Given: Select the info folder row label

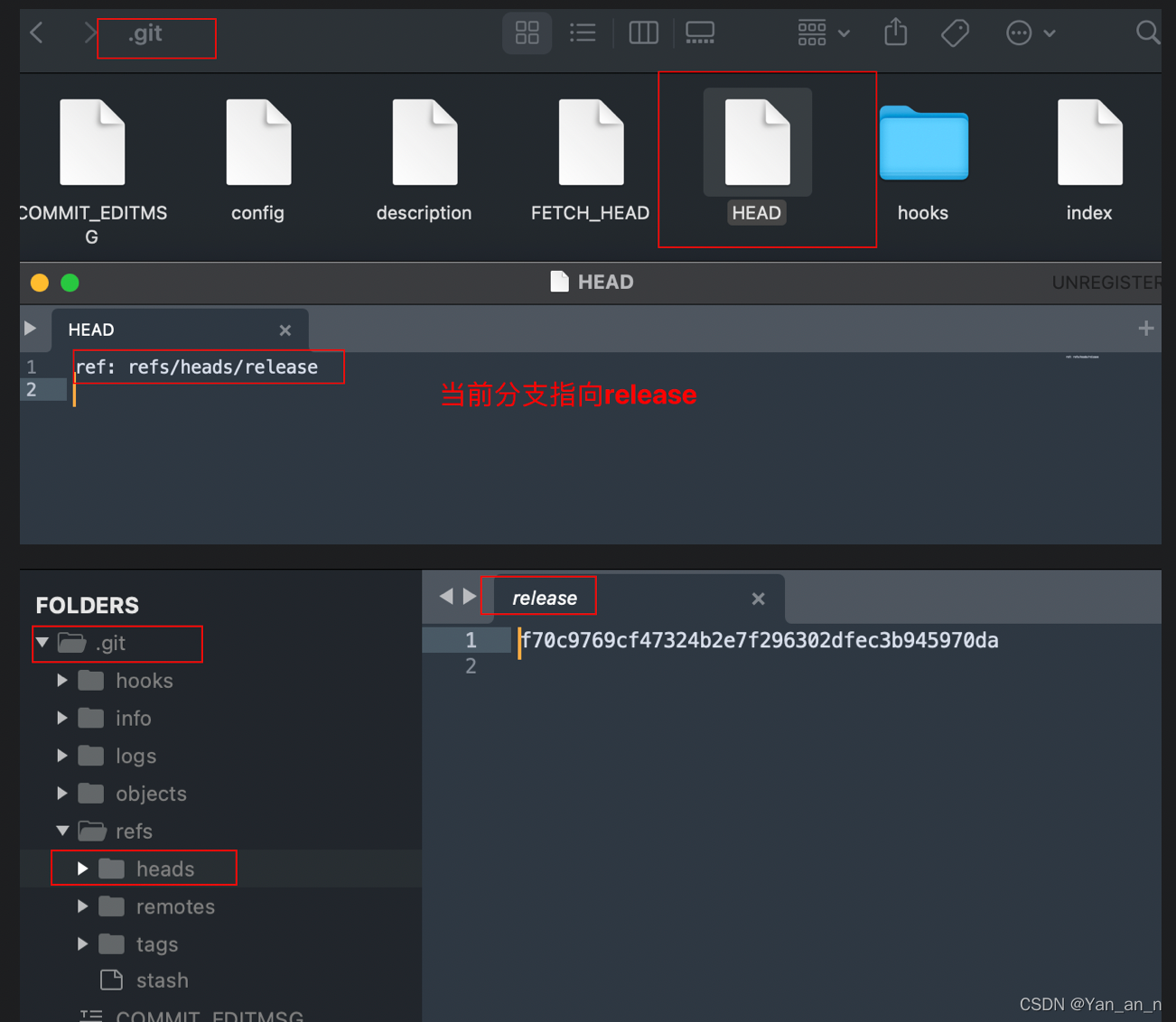Looking at the screenshot, I should coord(133,719).
